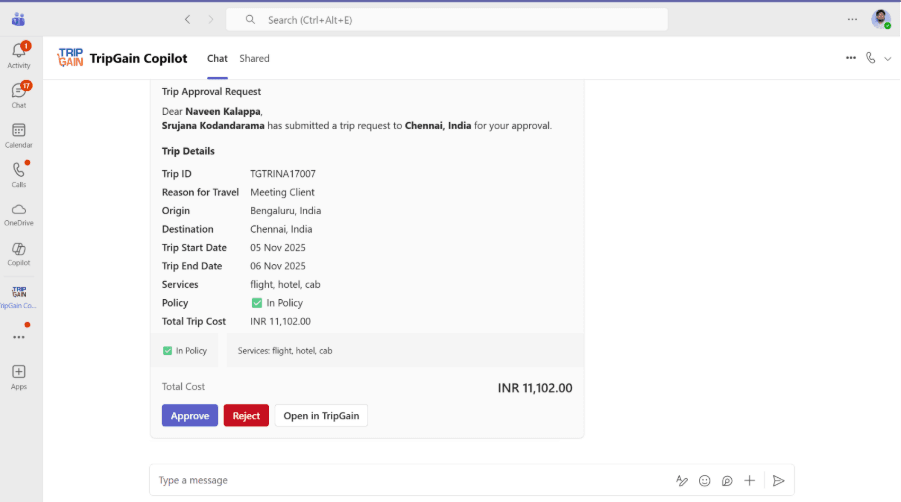This screenshot has height=502, width=901.
Task: Approve the Chennai trip request
Action: point(190,416)
